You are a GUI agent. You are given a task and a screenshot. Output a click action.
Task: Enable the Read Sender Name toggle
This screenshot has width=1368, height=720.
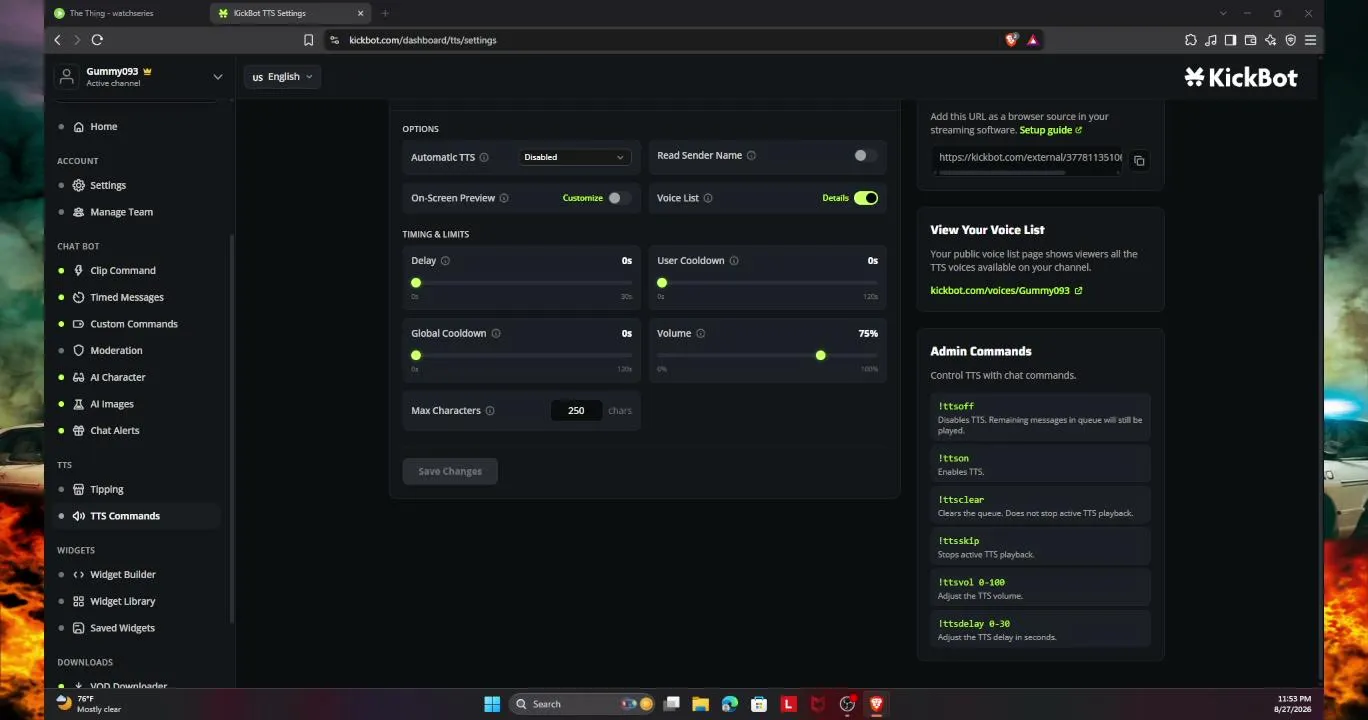click(865, 156)
